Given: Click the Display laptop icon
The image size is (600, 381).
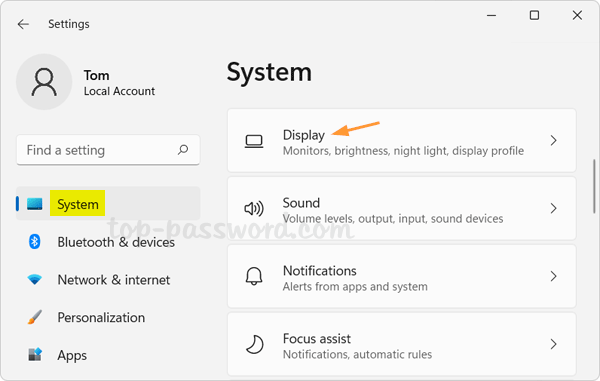Looking at the screenshot, I should [x=254, y=141].
